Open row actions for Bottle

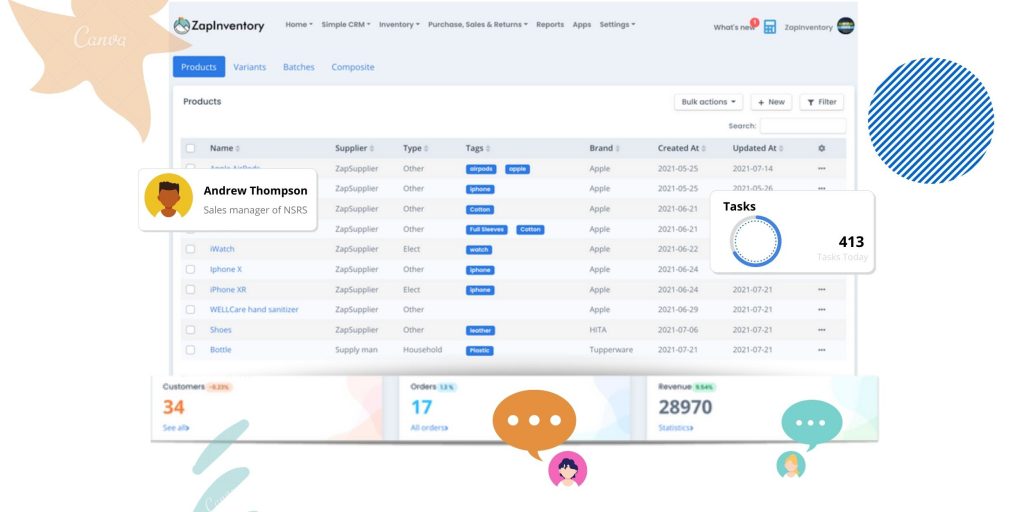click(822, 350)
